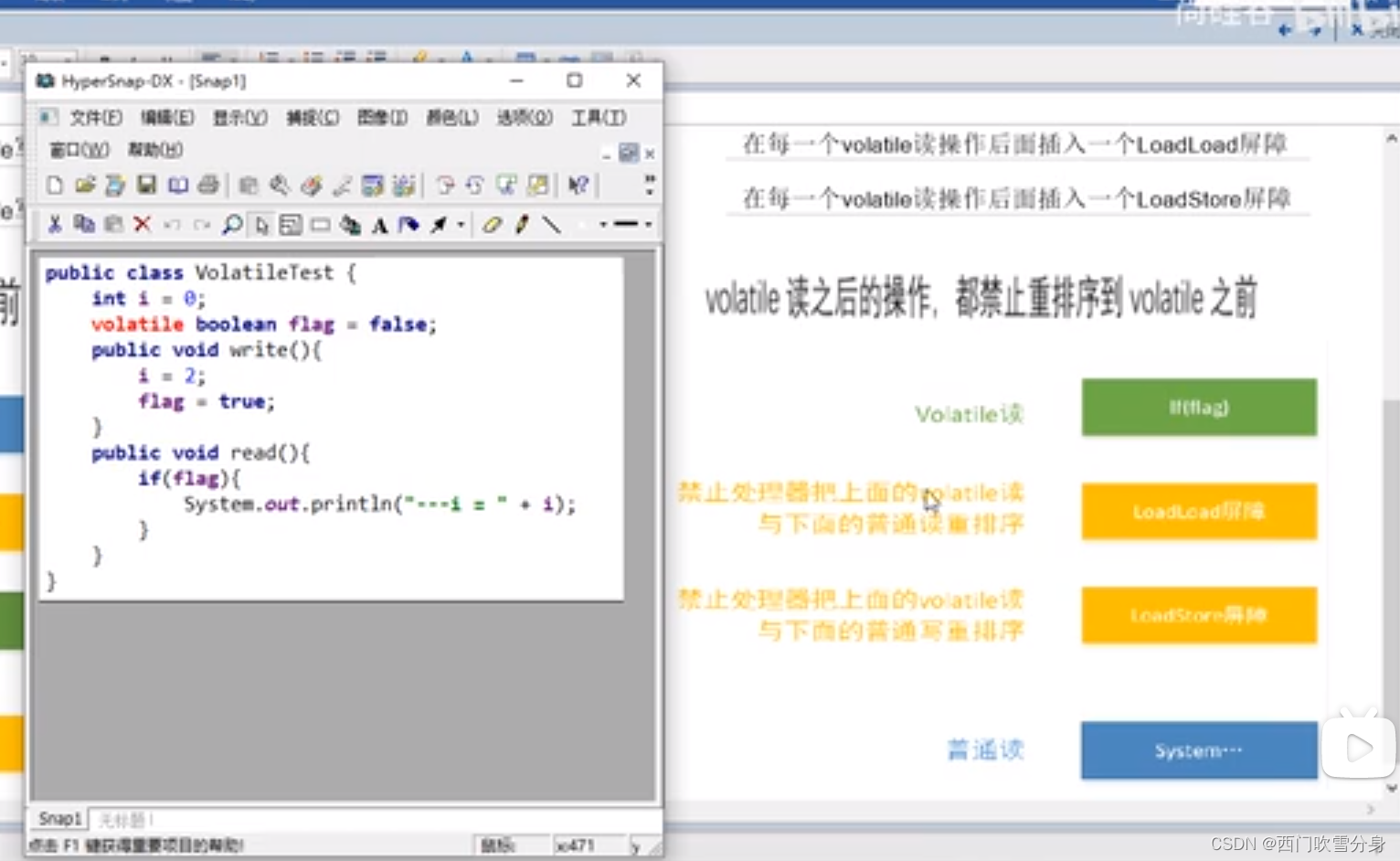Expand the toolbar overflow chevron
1400x861 pixels.
(x=650, y=185)
